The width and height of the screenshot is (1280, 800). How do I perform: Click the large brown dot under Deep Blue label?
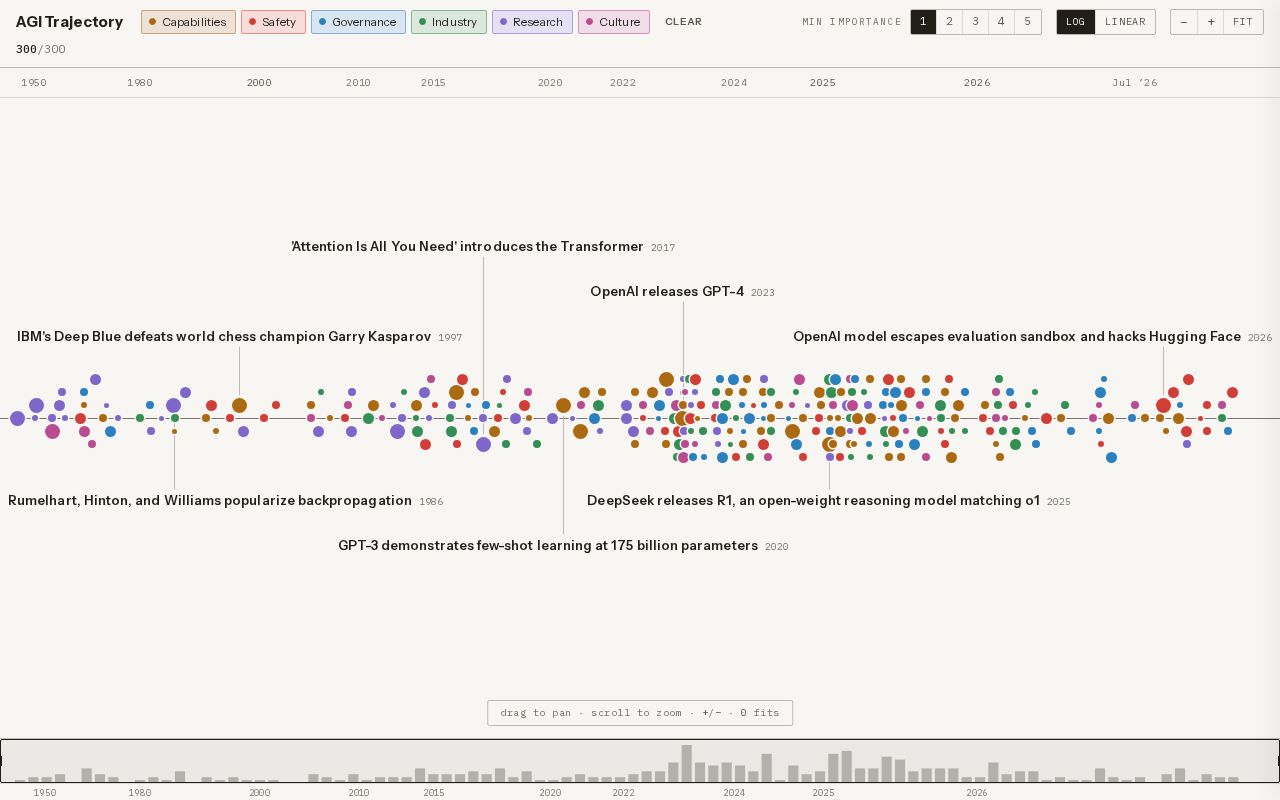(239, 405)
